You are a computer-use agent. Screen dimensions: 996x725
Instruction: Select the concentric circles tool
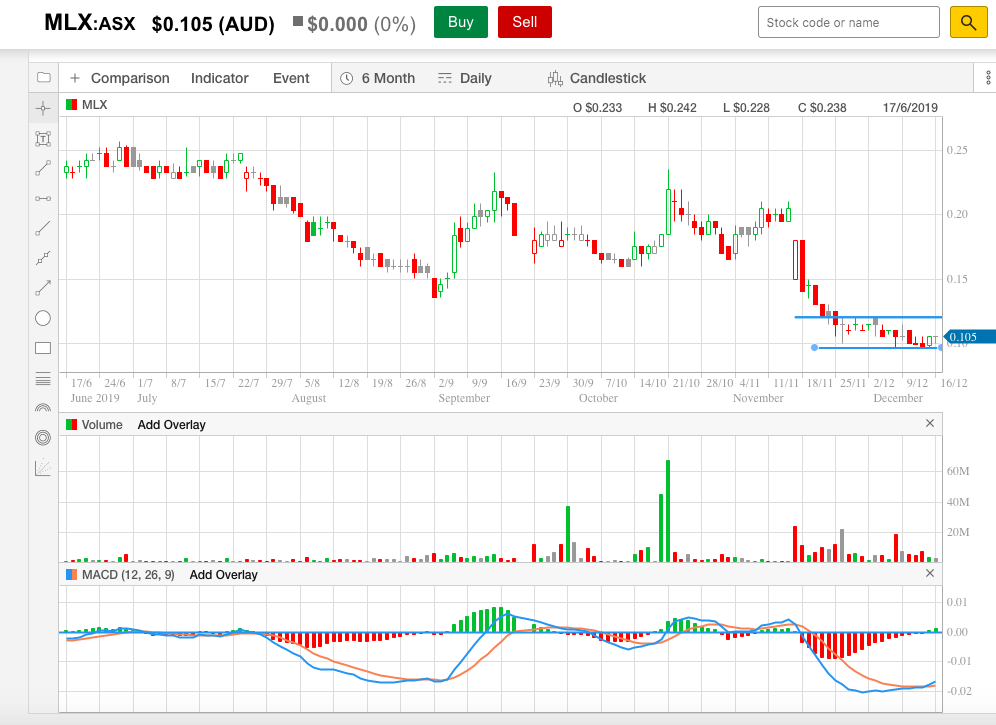(x=43, y=437)
